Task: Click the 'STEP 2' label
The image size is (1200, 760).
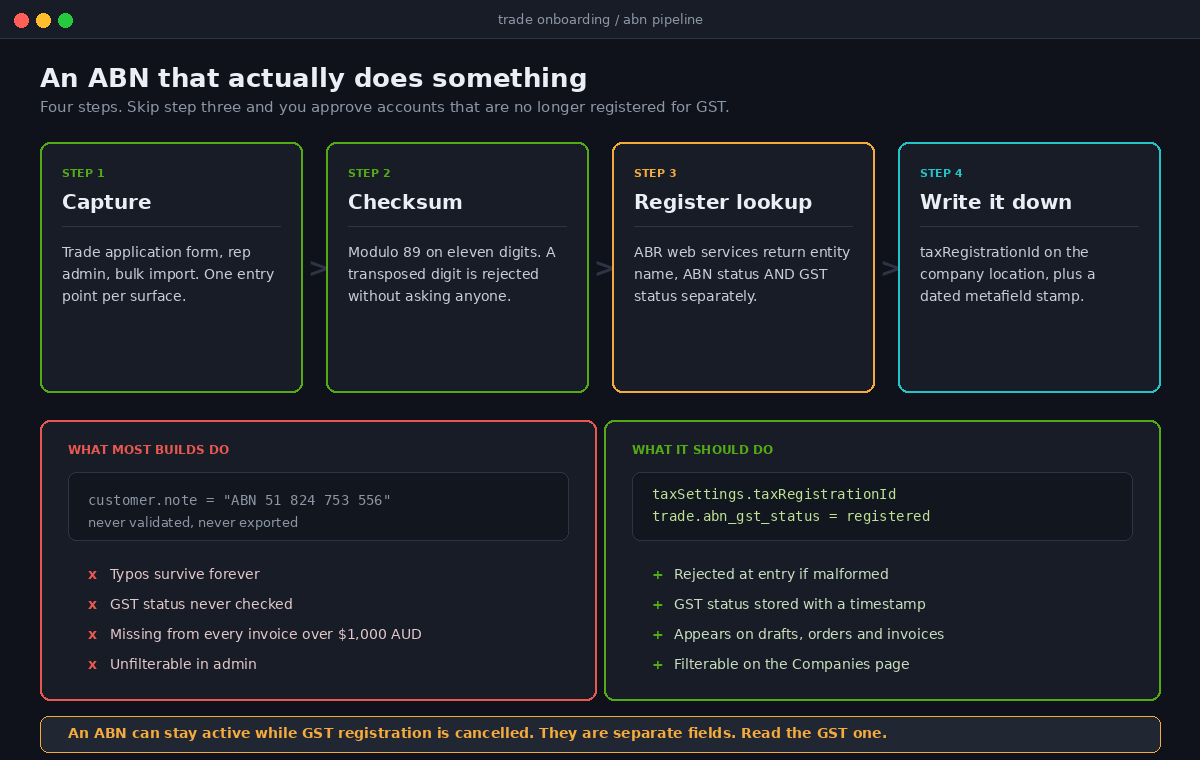Action: point(369,173)
